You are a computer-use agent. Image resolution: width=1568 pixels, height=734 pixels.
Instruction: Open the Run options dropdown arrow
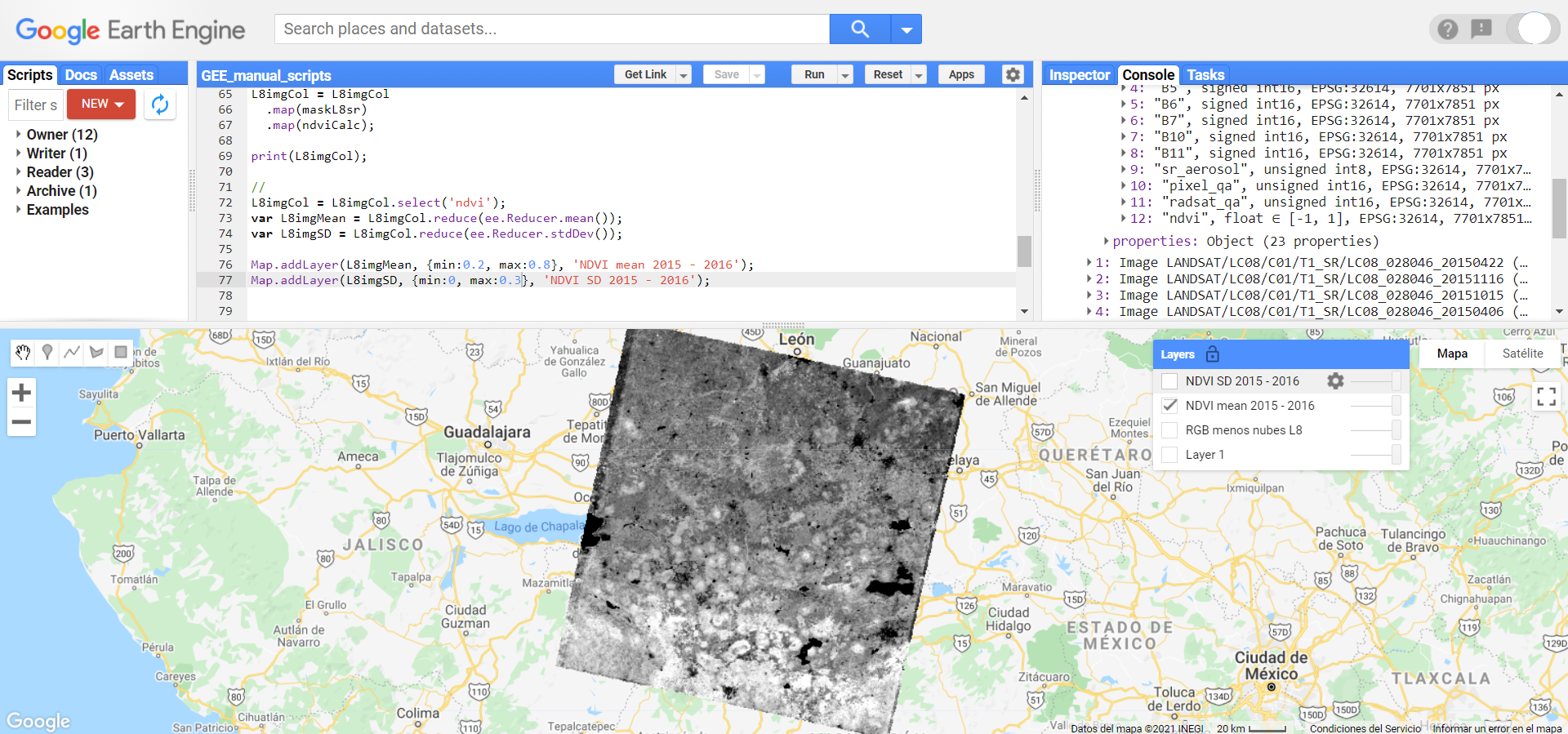(845, 75)
